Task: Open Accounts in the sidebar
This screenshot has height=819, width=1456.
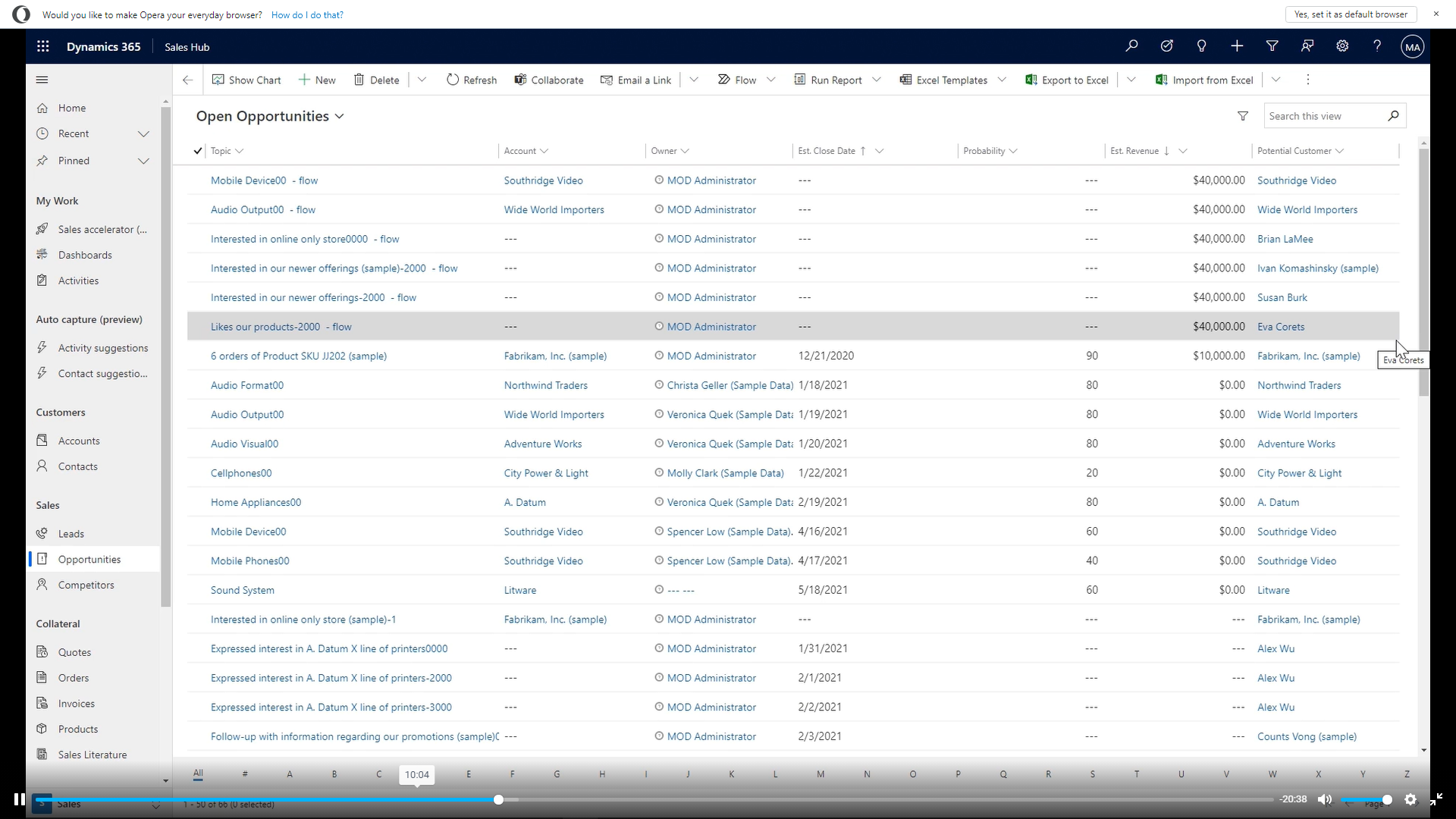Action: 79,441
